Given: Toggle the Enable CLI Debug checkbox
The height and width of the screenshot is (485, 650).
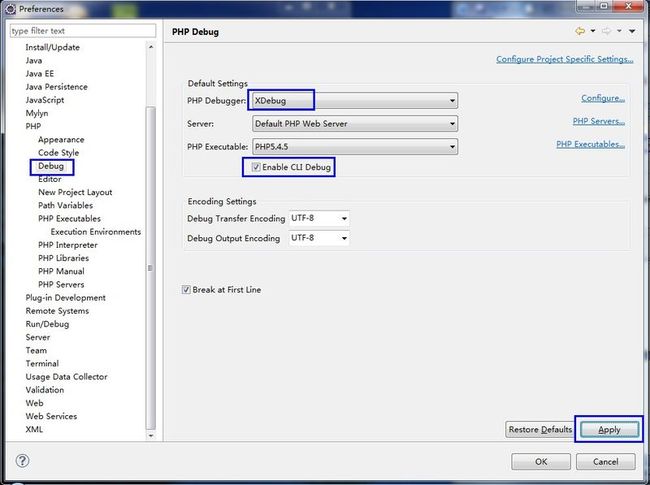Looking at the screenshot, I should click(x=256, y=167).
